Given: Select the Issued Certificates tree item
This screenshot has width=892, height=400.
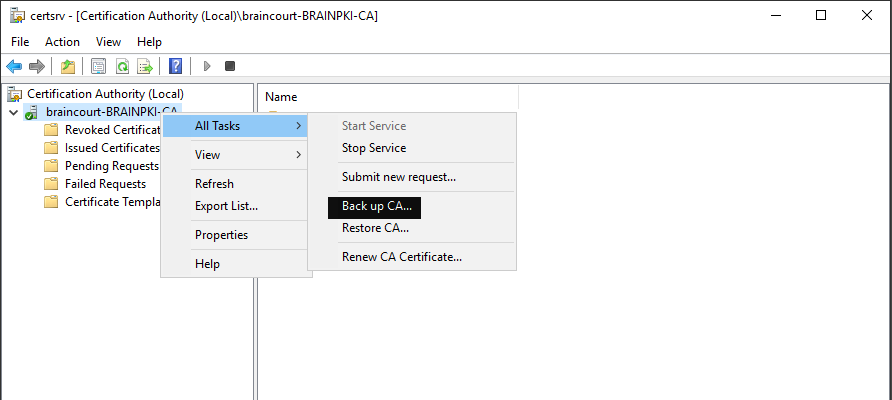Looking at the screenshot, I should pos(112,148).
